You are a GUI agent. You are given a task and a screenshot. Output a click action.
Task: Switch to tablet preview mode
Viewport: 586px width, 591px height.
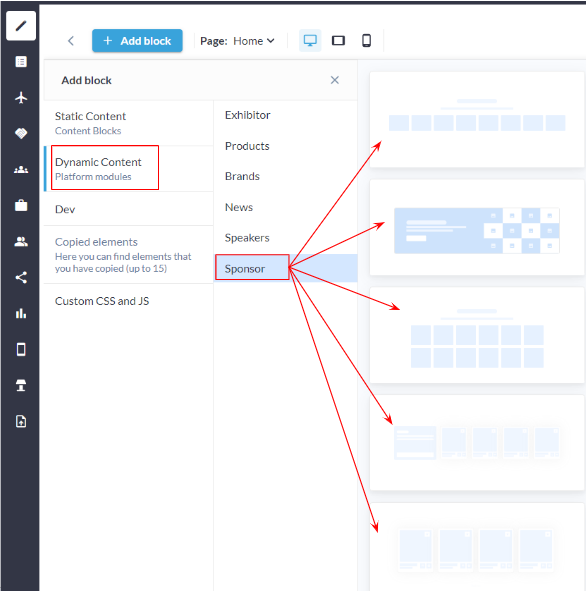pos(338,40)
